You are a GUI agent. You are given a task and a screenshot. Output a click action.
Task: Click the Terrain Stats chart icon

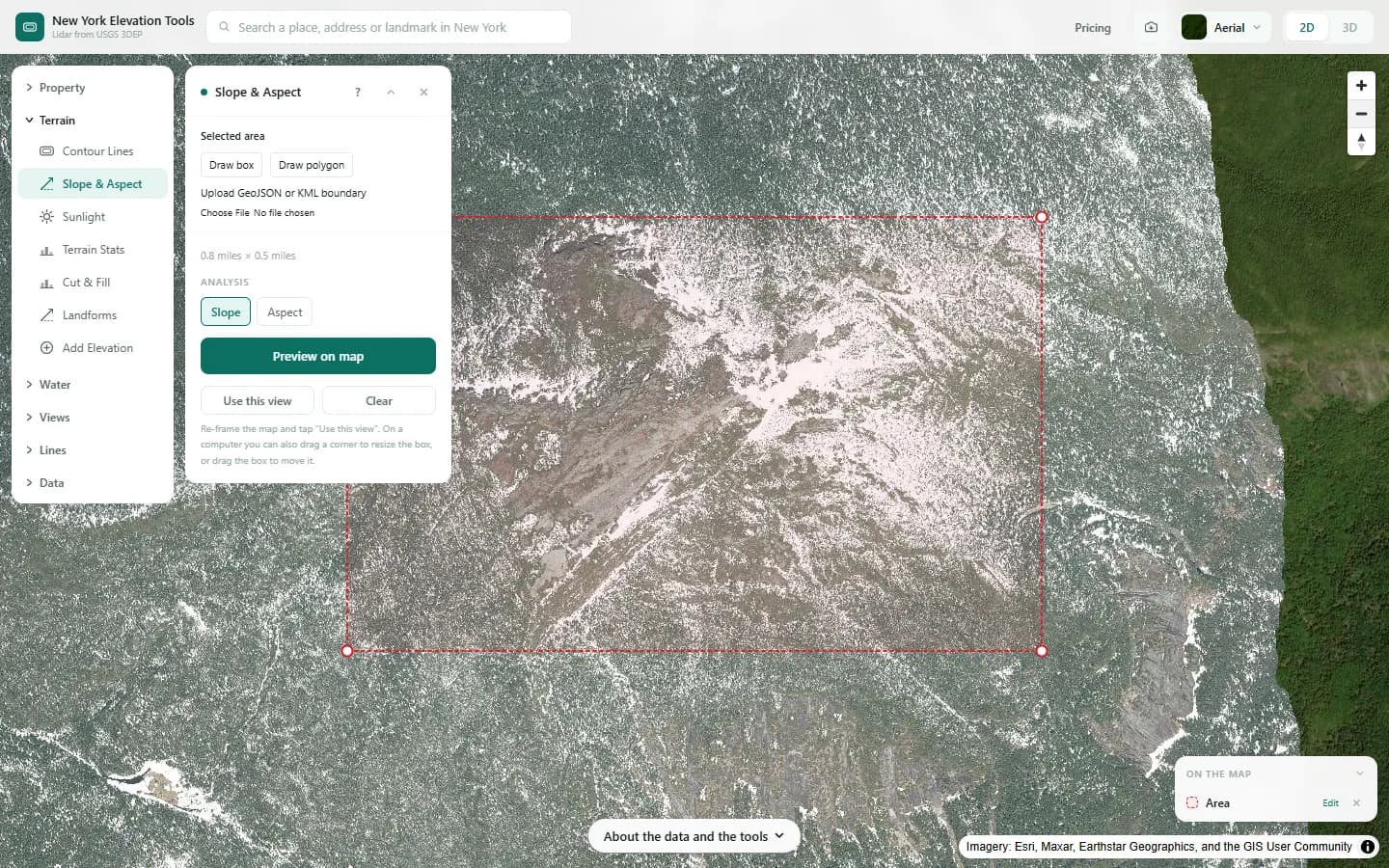(x=46, y=250)
